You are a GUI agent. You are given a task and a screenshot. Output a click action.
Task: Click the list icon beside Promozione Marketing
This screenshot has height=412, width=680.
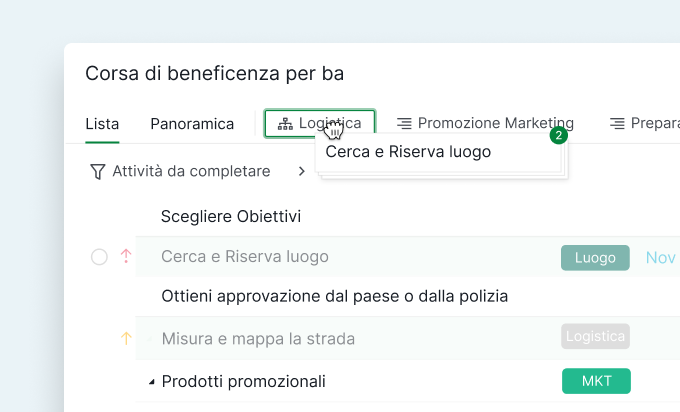404,124
